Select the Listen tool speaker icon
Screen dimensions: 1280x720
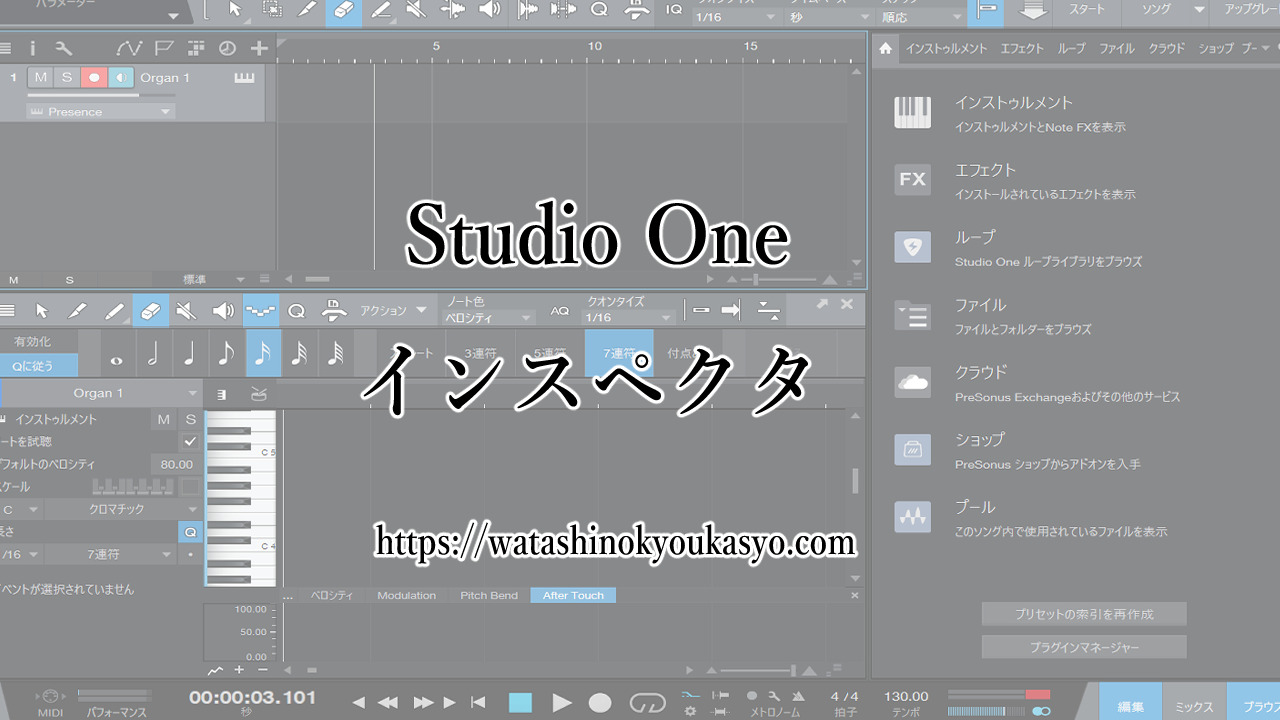[222, 310]
